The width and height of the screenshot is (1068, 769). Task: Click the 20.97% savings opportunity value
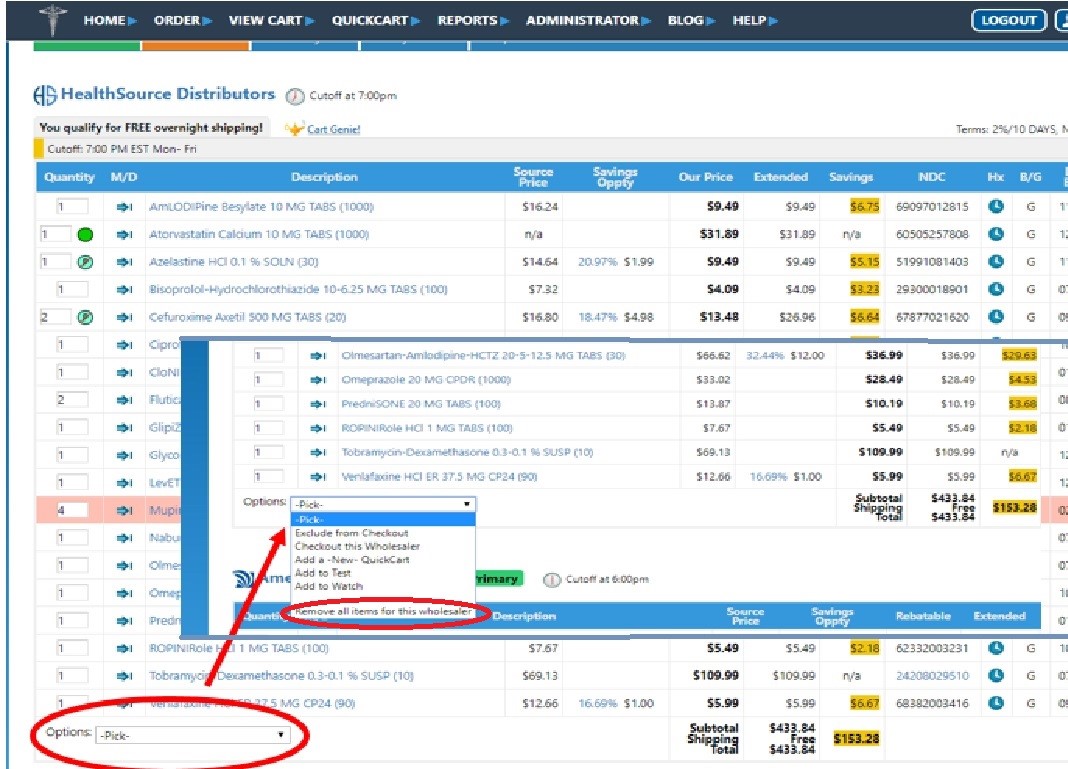point(598,262)
